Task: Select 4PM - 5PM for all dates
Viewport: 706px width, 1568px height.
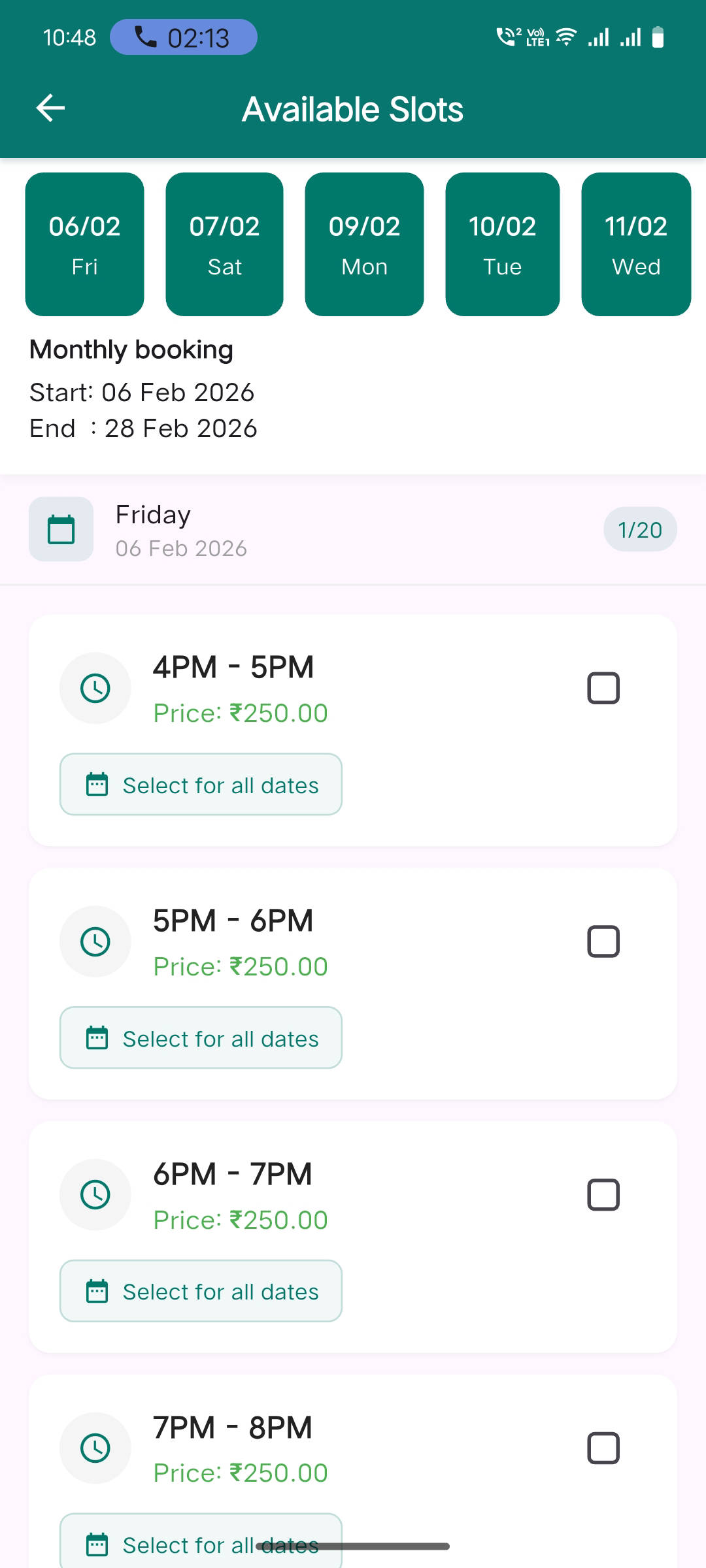Action: [201, 785]
